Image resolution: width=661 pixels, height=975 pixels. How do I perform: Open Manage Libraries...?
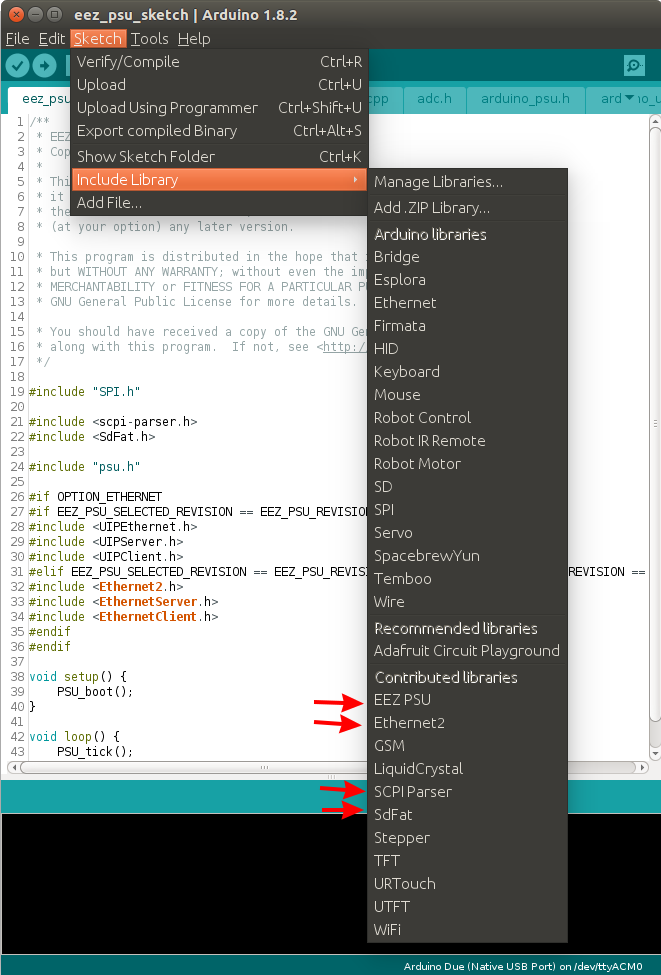click(x=468, y=182)
